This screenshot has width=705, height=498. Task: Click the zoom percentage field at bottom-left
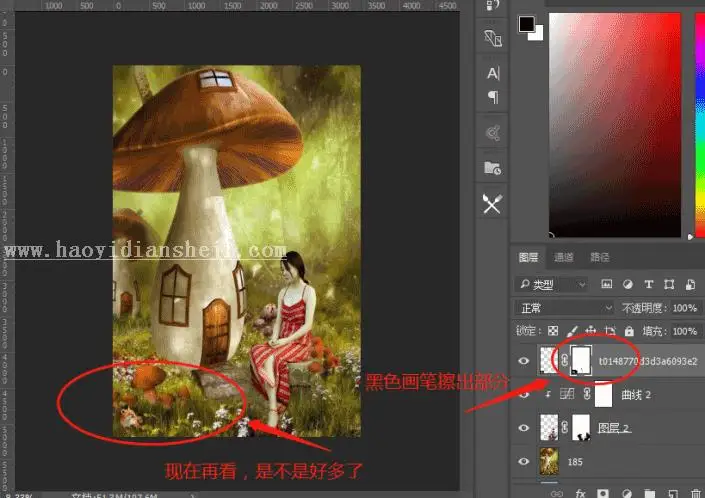pyautogui.click(x=19, y=495)
